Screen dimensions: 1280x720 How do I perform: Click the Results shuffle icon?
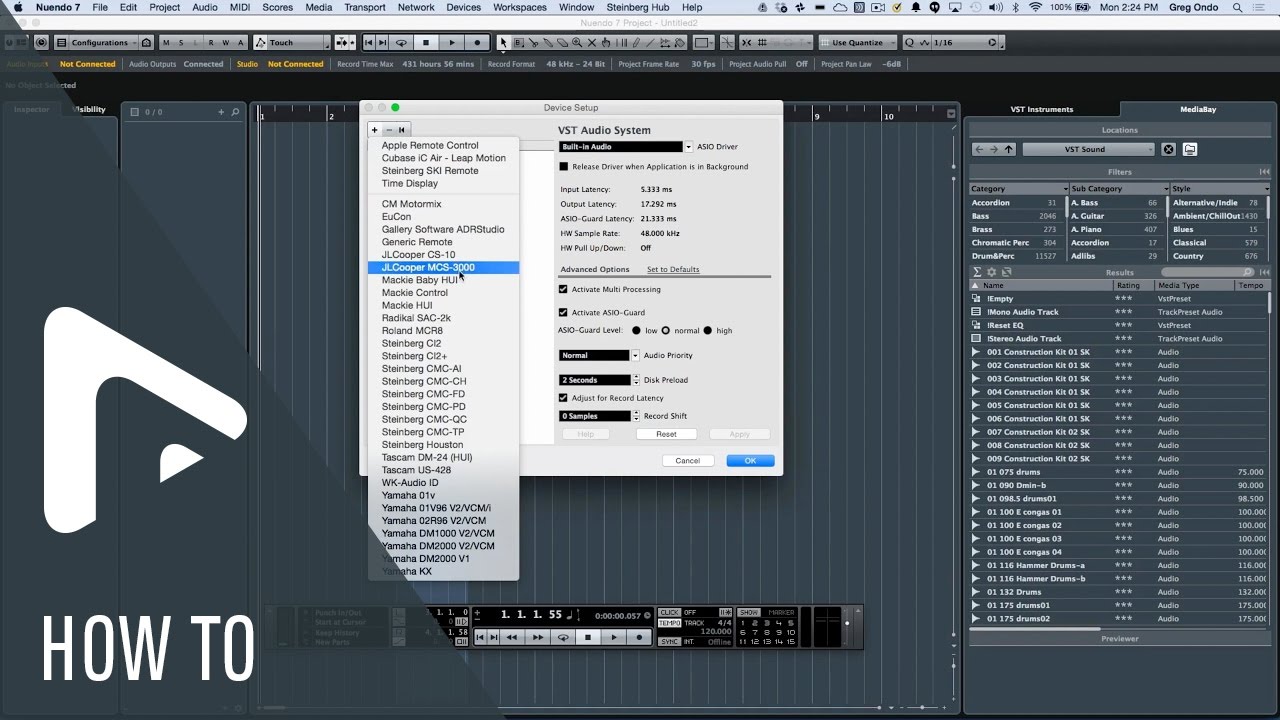(1006, 272)
